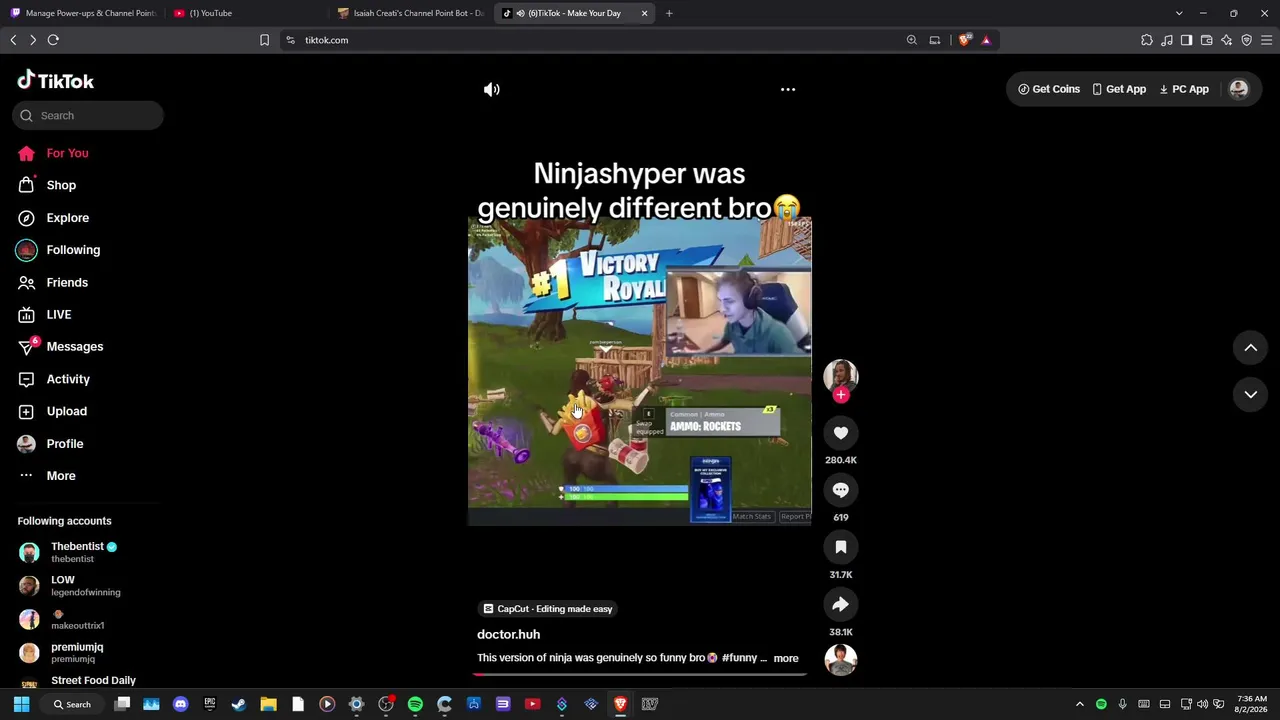The image size is (1280, 720).
Task: Play or pause the Ninja video
Action: [640, 370]
